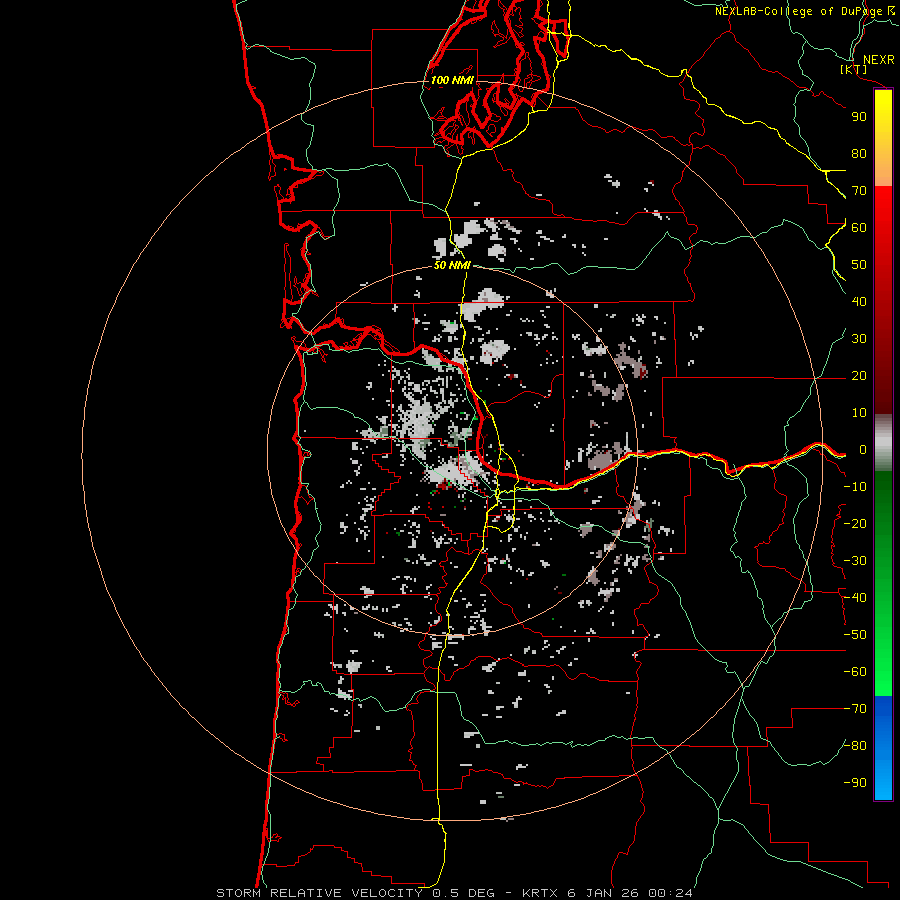
Task: Click the -40 value on the velocity scale
Action: pos(855,598)
